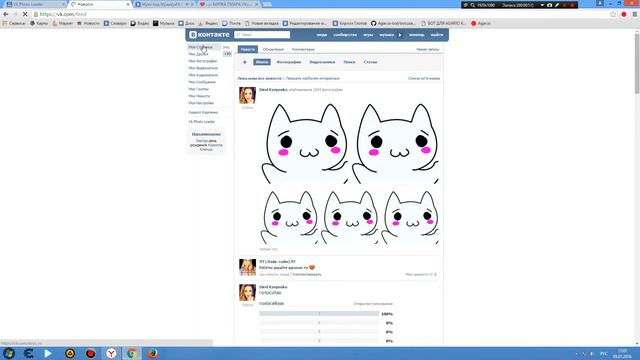Close the Новости browser tab
The height and width of the screenshot is (360, 640).
(x=128, y=4)
